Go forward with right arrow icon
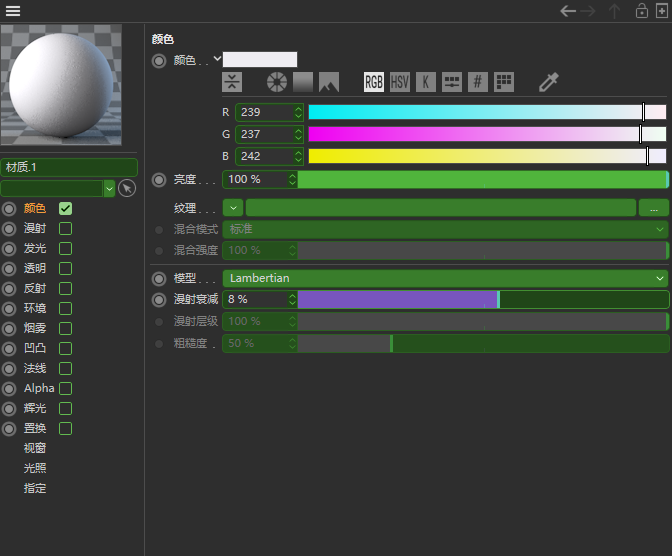Image resolution: width=672 pixels, height=556 pixels. 588,11
